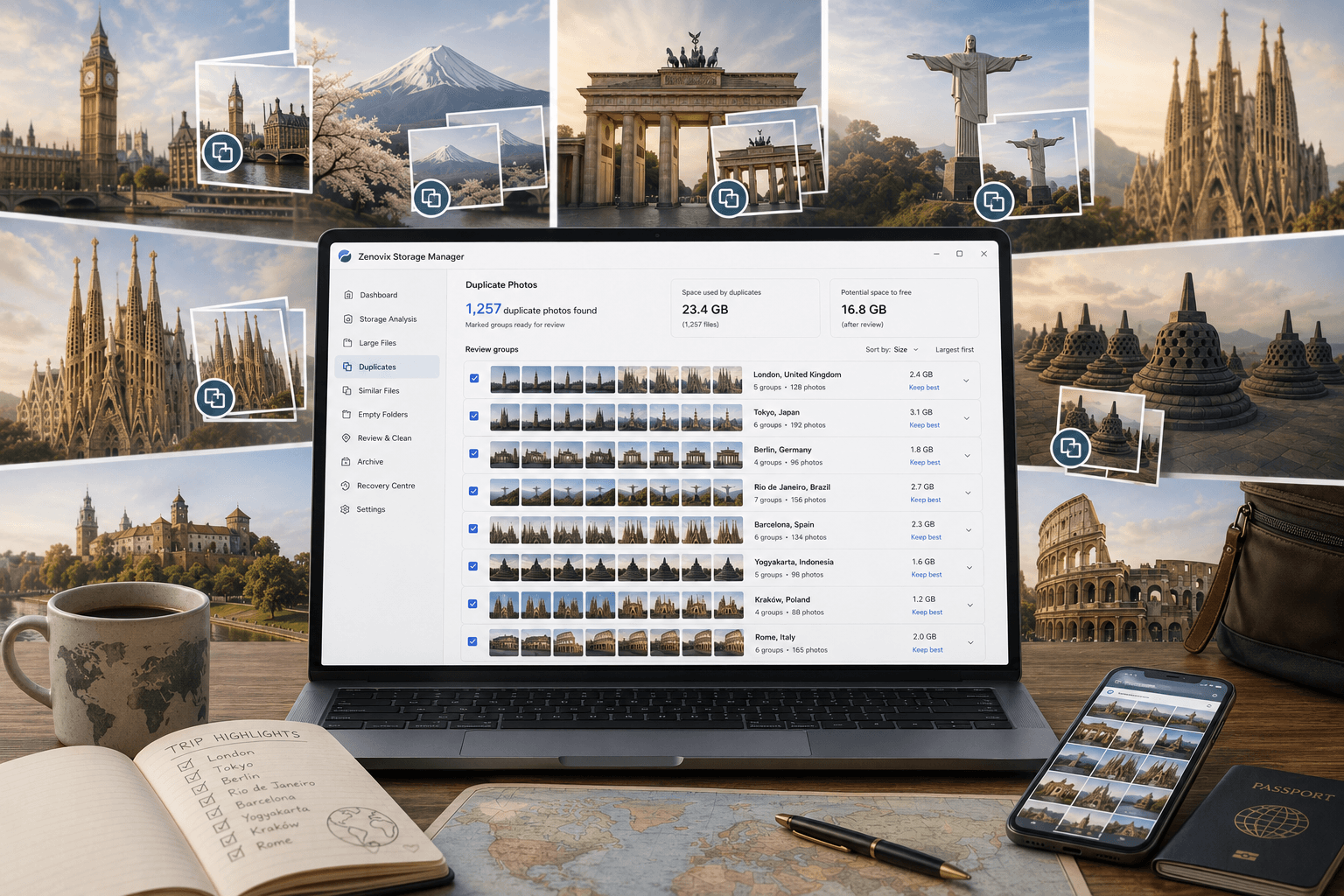Expand the Barcelona, Spain row chevron
This screenshot has width=1344, height=896.
tap(969, 530)
